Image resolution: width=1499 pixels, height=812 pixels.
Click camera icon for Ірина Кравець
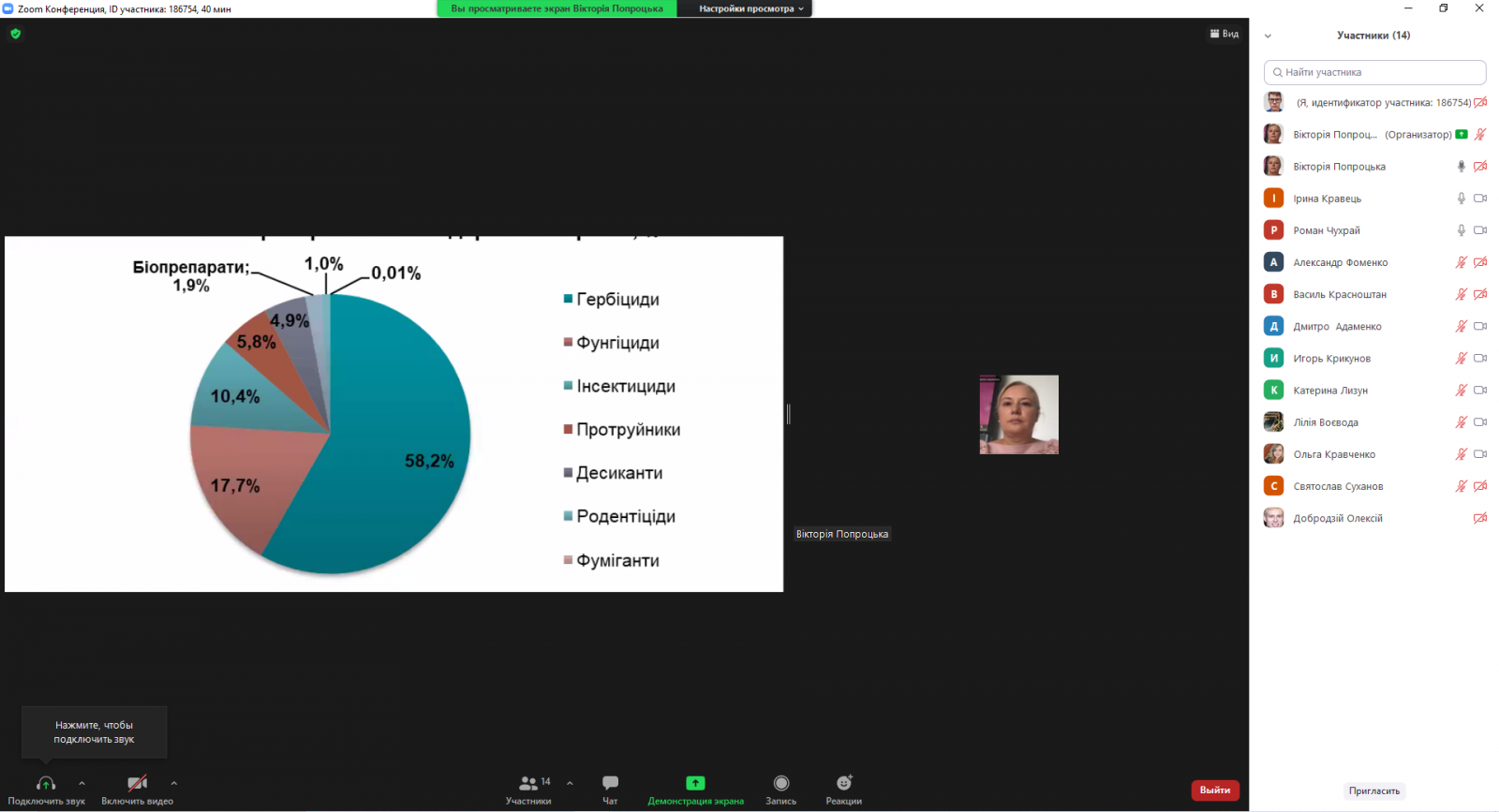coord(1480,199)
